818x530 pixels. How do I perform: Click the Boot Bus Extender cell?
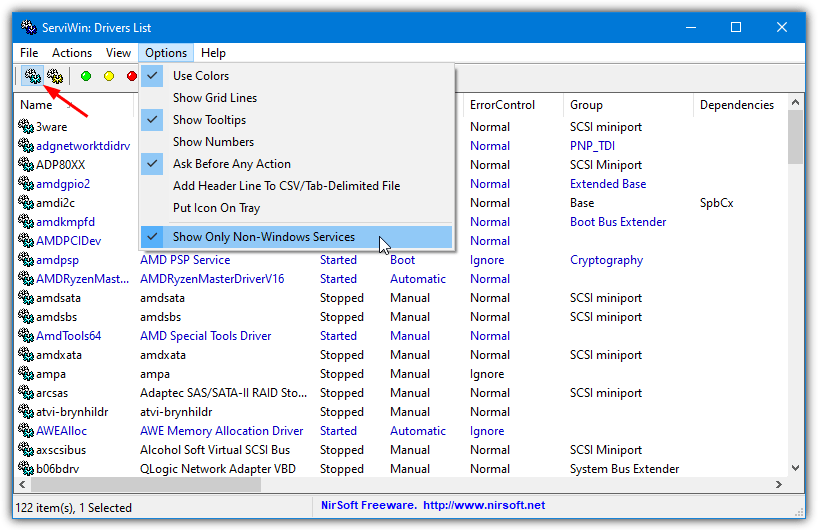pyautogui.click(x=618, y=222)
